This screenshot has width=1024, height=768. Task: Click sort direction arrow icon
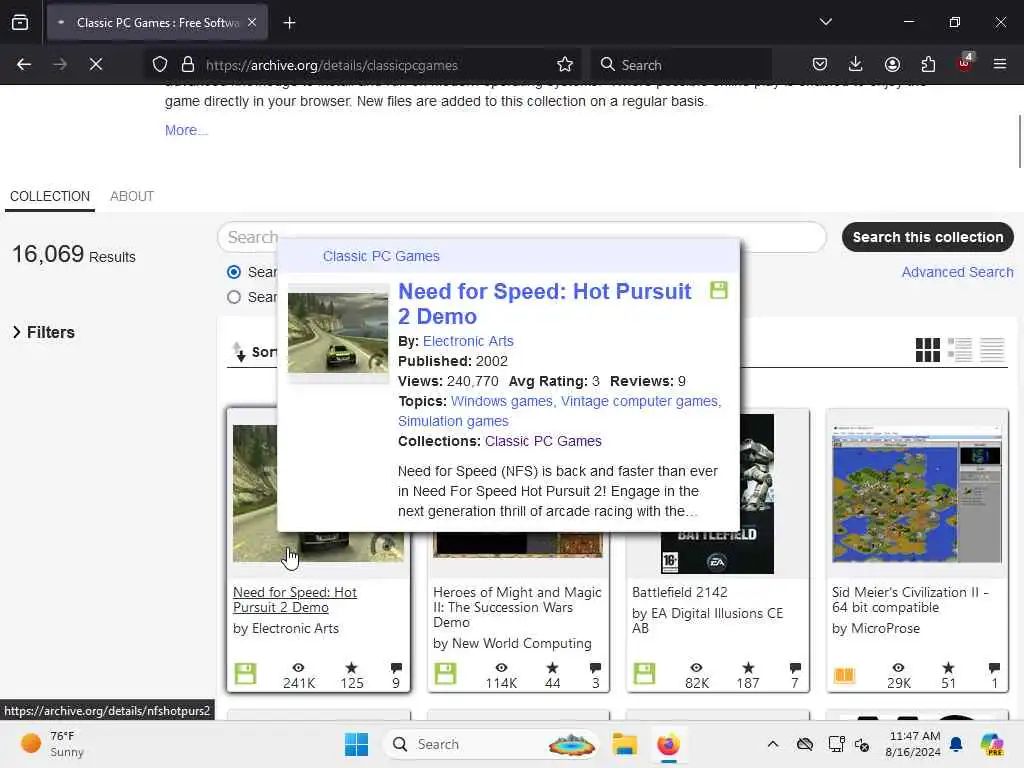(x=239, y=351)
